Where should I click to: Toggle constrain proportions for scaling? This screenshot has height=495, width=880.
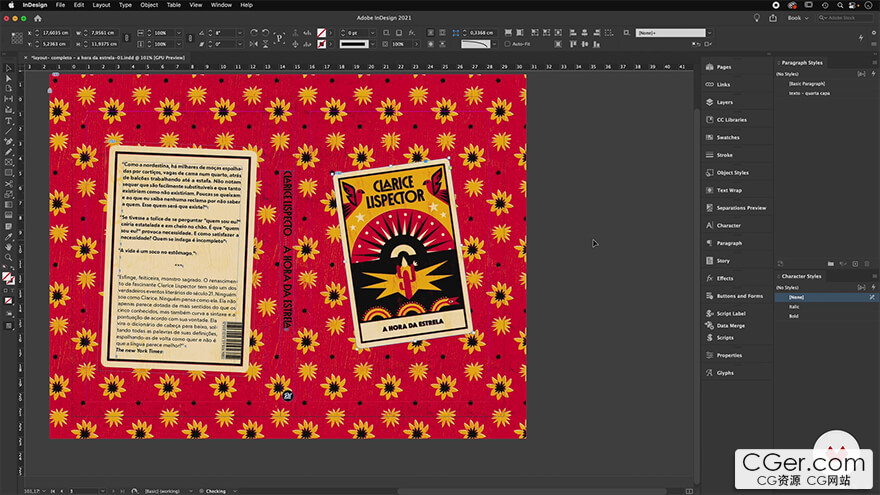(190, 38)
